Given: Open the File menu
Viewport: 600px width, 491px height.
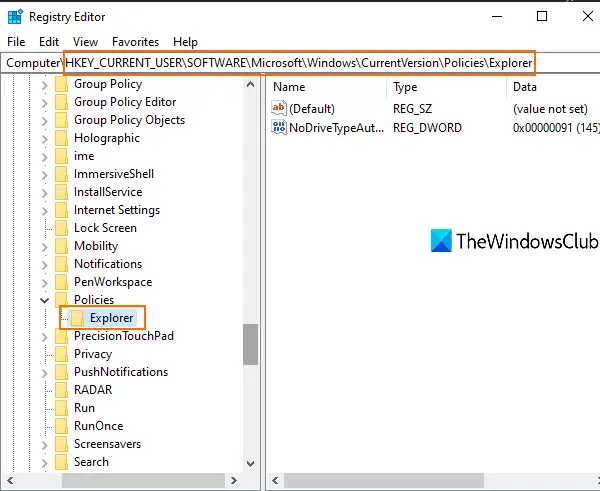Looking at the screenshot, I should [16, 42].
